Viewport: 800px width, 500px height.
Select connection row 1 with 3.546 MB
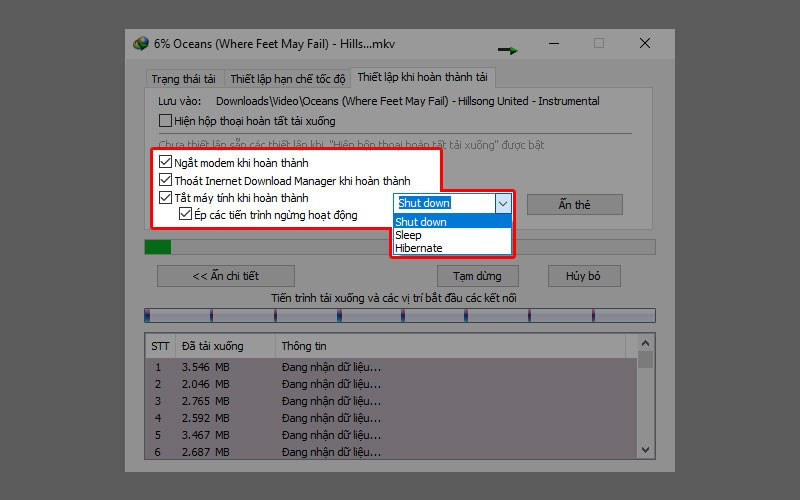pos(391,367)
